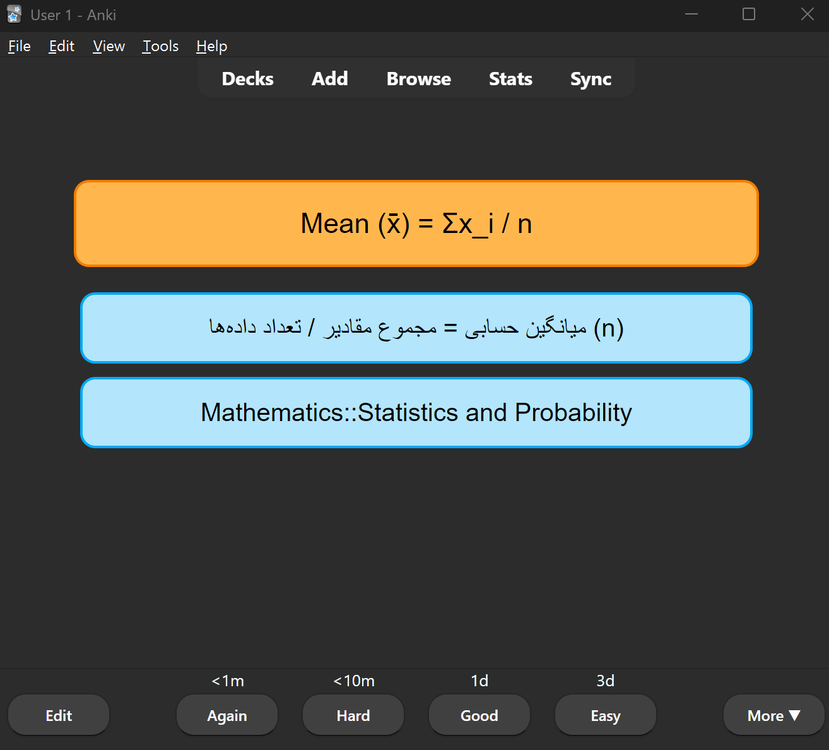Click the Anki app icon in title bar
829x750 pixels.
point(14,14)
